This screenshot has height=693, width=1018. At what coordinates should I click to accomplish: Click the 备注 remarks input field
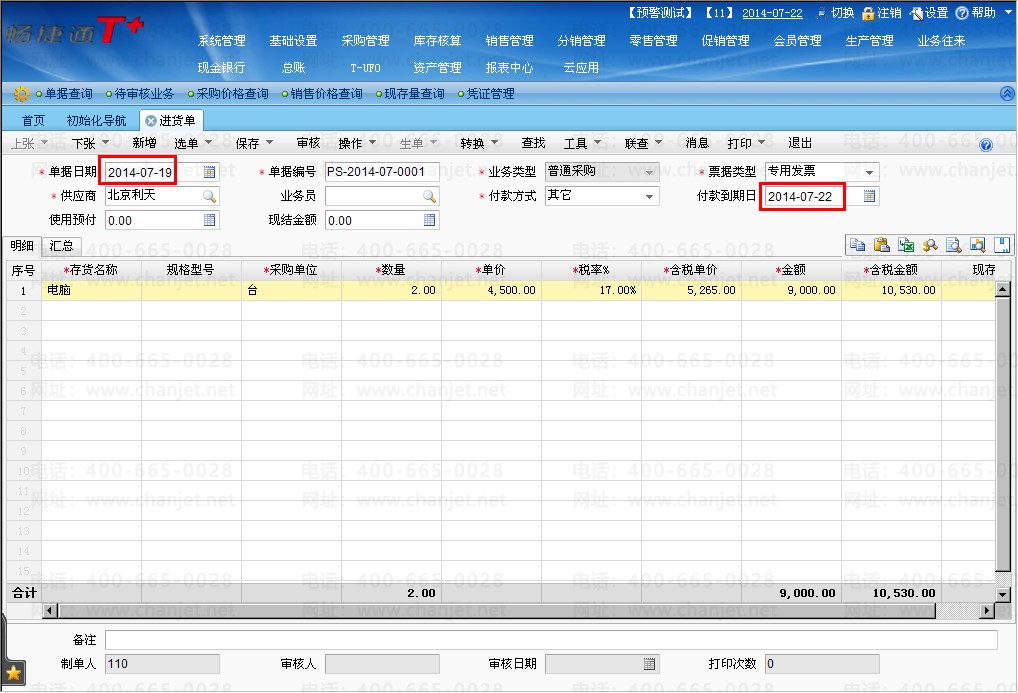(550, 640)
